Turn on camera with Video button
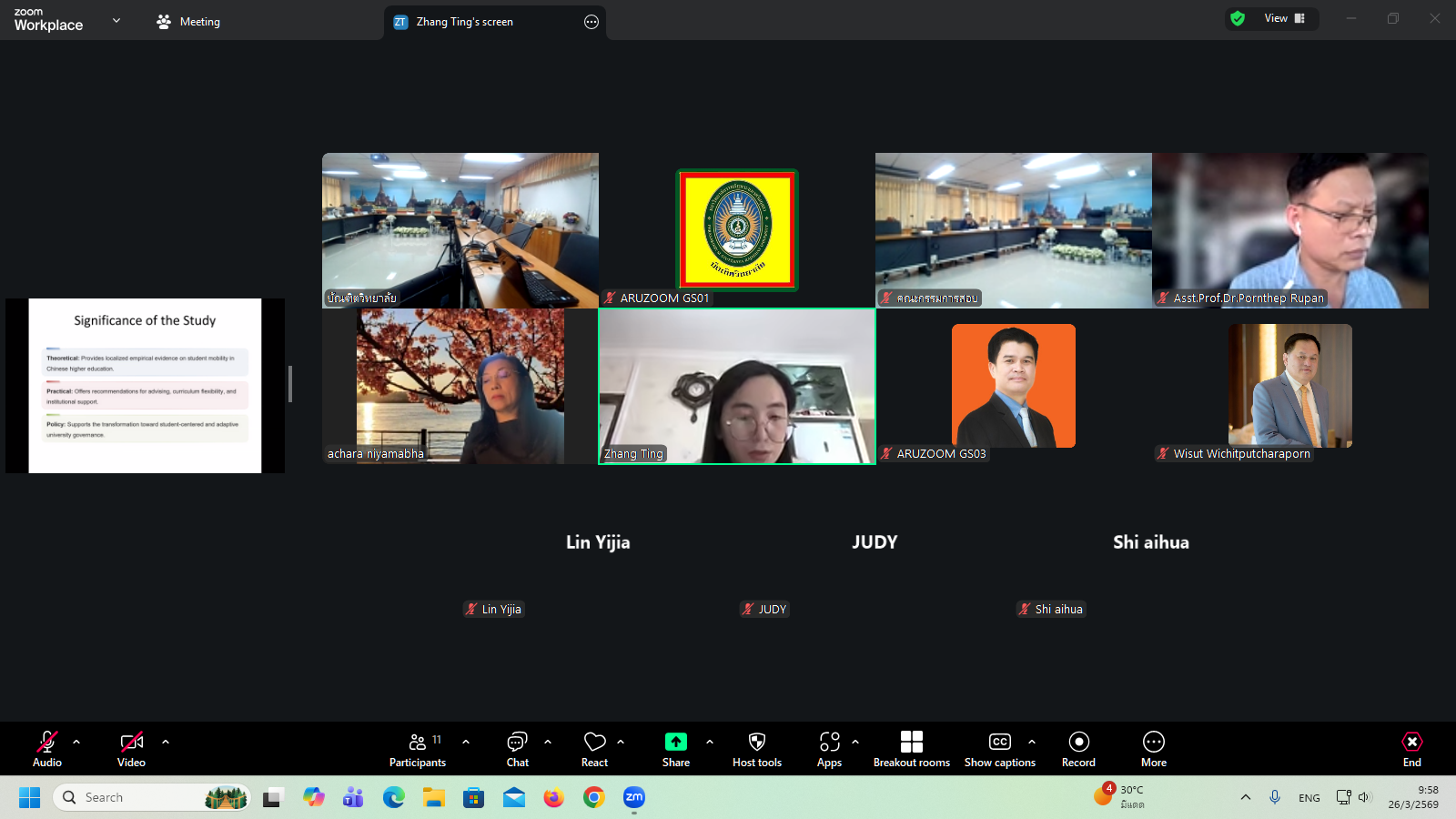This screenshot has width=1456, height=819. click(x=131, y=743)
